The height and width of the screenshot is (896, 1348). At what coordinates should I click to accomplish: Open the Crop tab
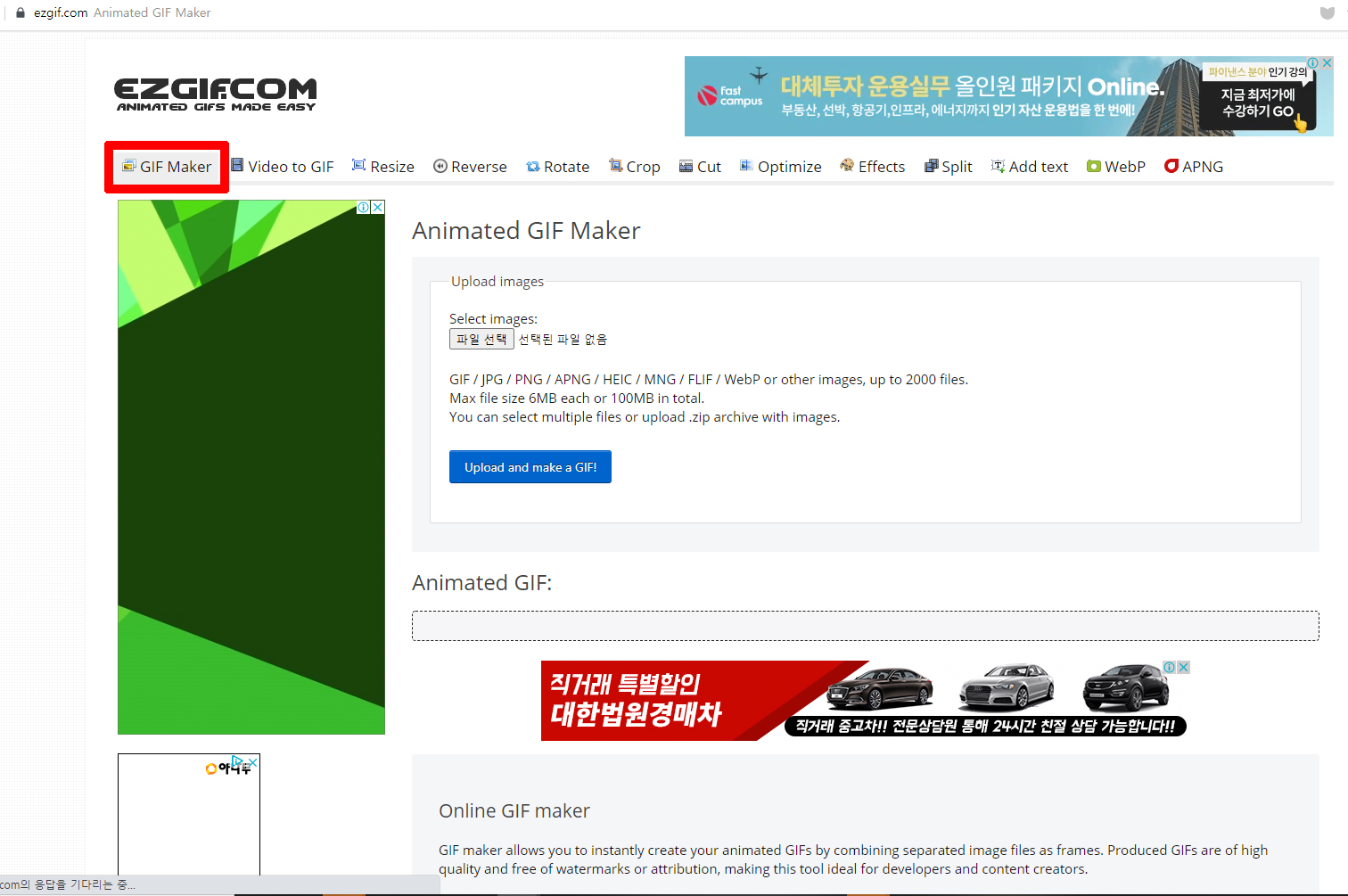click(x=635, y=167)
